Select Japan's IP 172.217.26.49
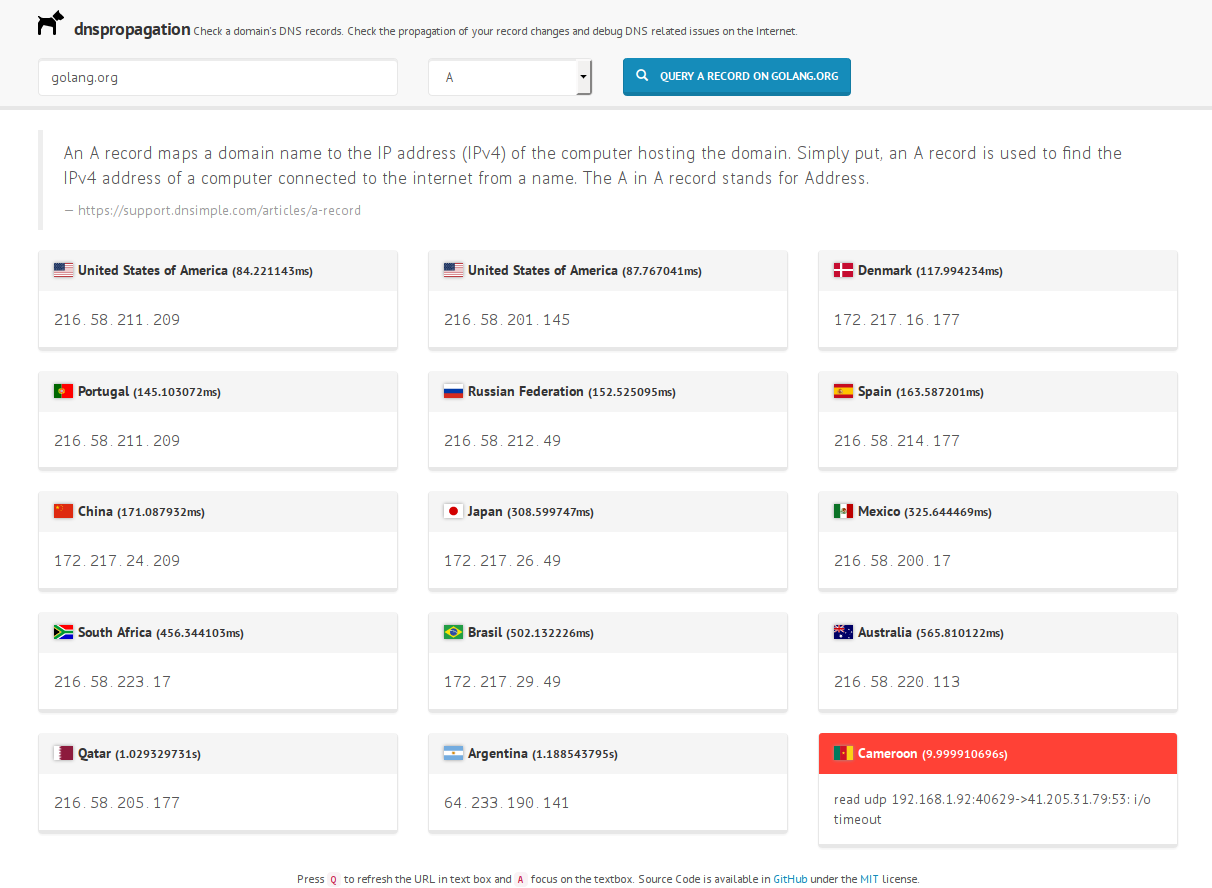Viewport: 1212px width, 888px height. coord(503,561)
